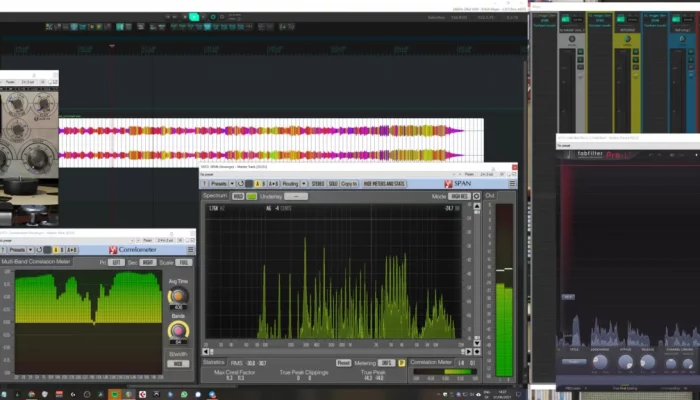Select the Correlation Meter tab in SPAN
This screenshot has width=700, height=400.
[431, 362]
